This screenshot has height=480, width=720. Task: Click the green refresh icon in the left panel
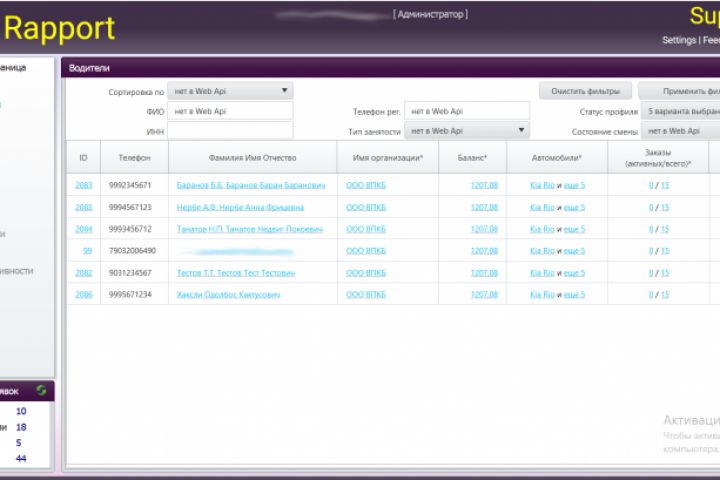point(41,390)
